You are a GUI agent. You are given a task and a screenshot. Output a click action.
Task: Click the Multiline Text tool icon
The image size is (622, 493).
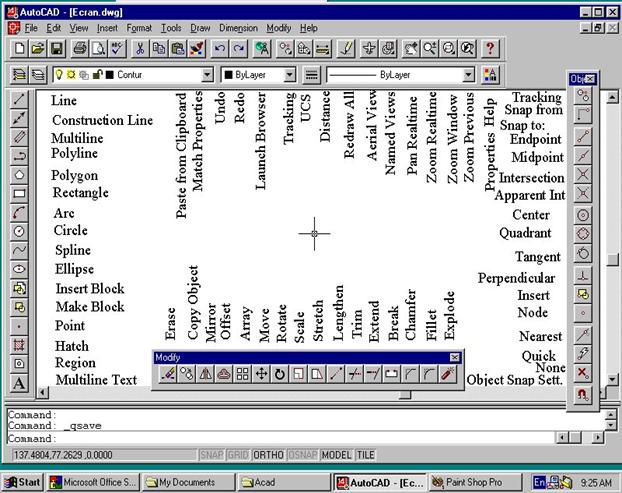[19, 383]
